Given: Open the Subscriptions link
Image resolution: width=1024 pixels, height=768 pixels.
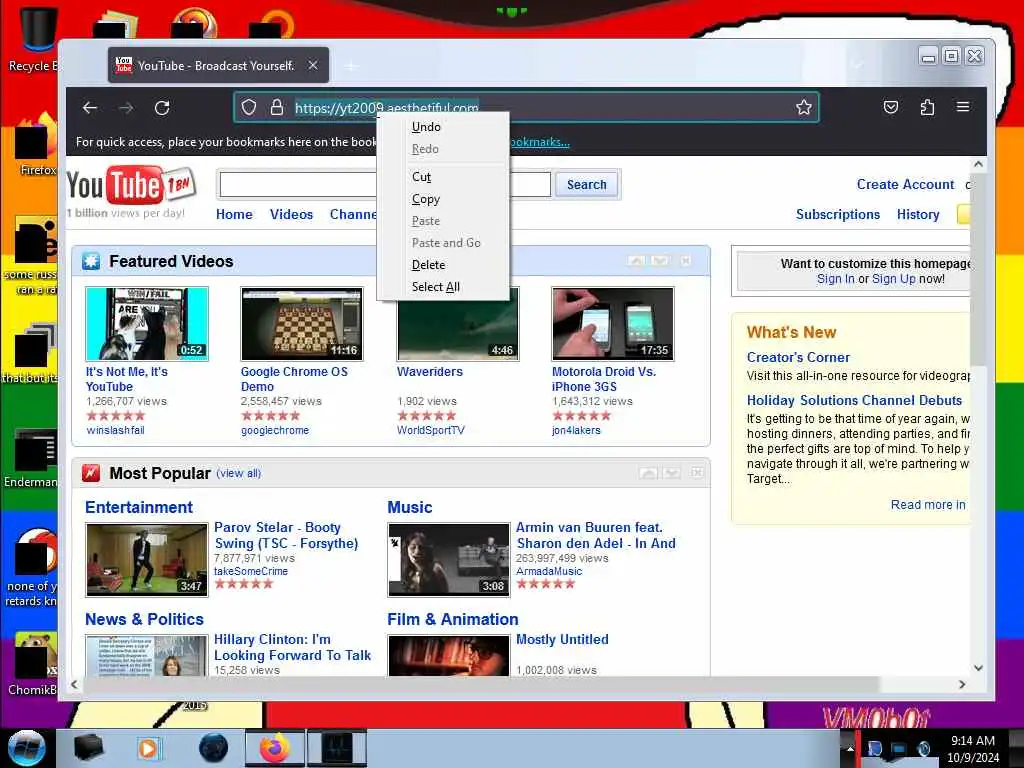Looking at the screenshot, I should (x=838, y=214).
